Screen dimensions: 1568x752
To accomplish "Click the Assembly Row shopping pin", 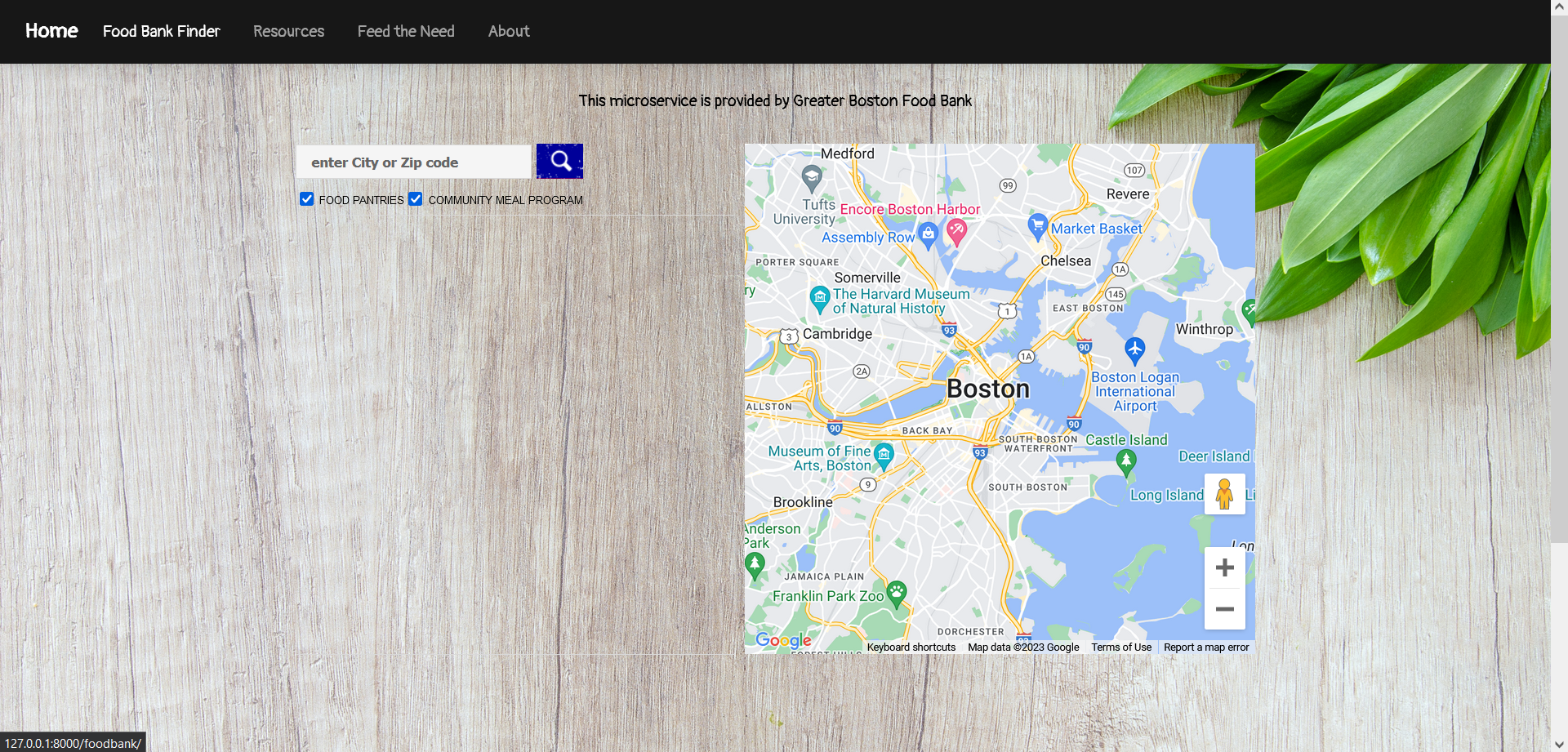I will point(928,235).
